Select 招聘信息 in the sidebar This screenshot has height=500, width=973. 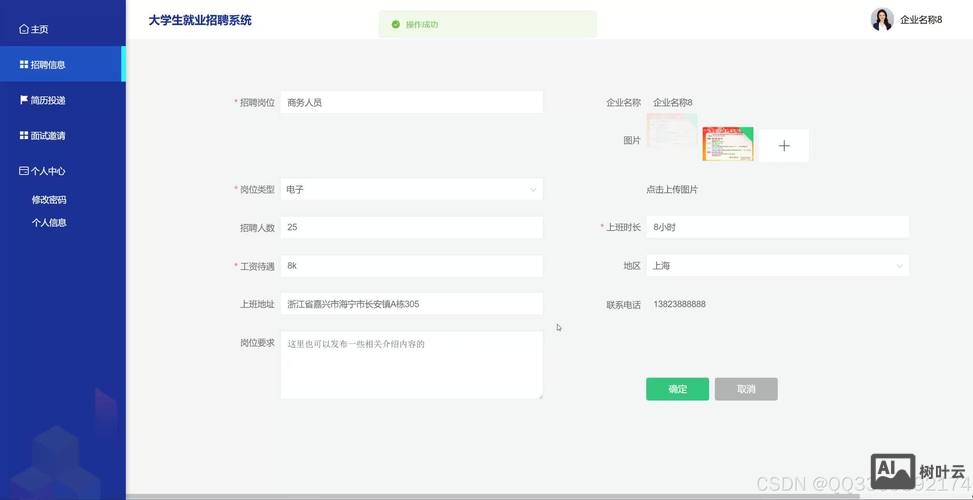point(63,65)
